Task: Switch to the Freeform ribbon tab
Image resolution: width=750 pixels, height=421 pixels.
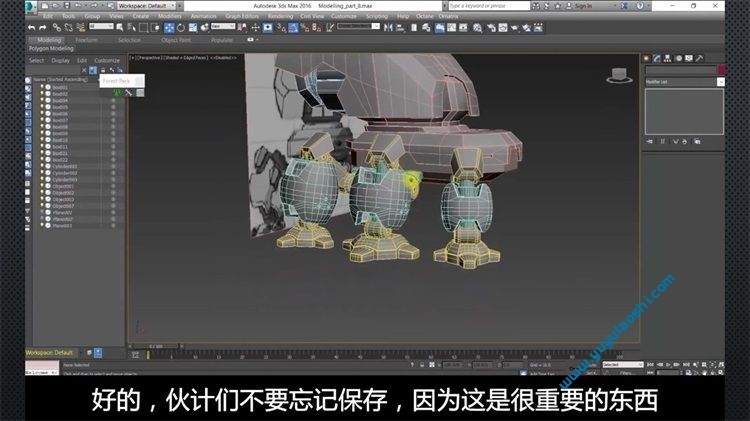Action: [x=87, y=40]
